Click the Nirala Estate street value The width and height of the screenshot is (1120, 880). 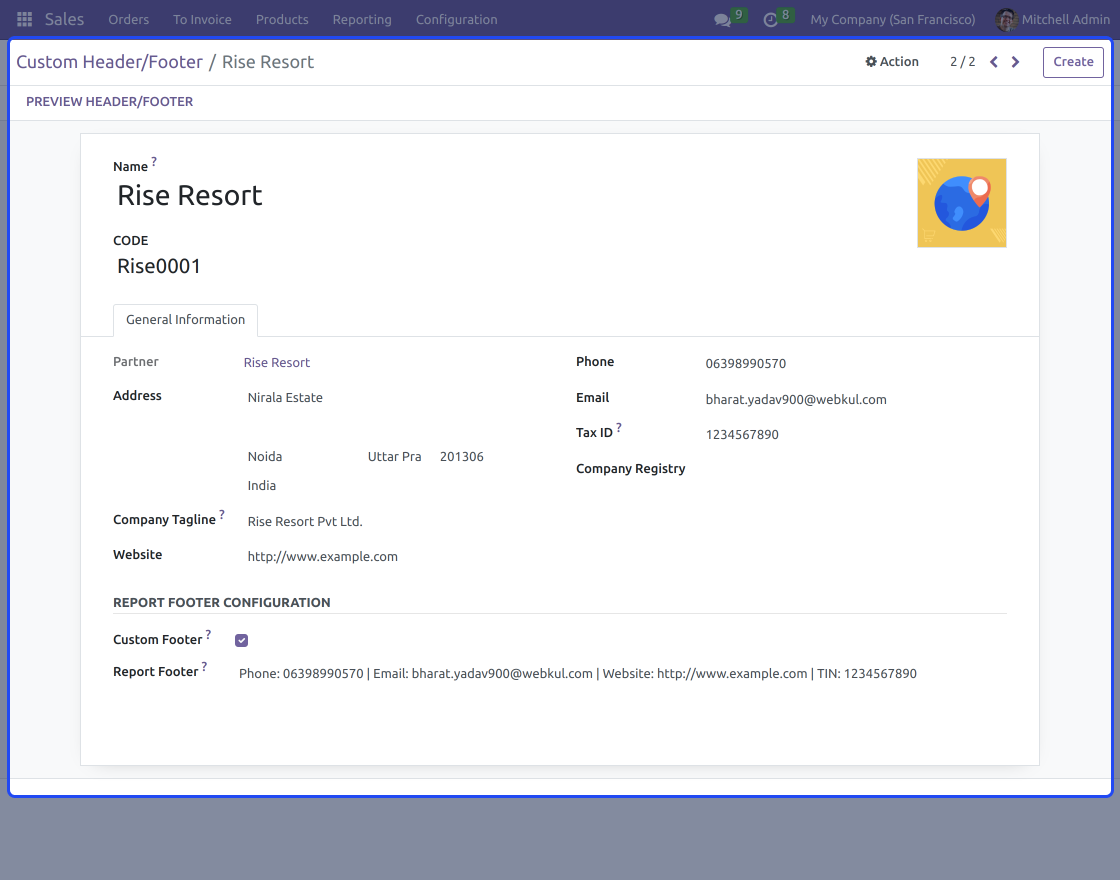285,398
